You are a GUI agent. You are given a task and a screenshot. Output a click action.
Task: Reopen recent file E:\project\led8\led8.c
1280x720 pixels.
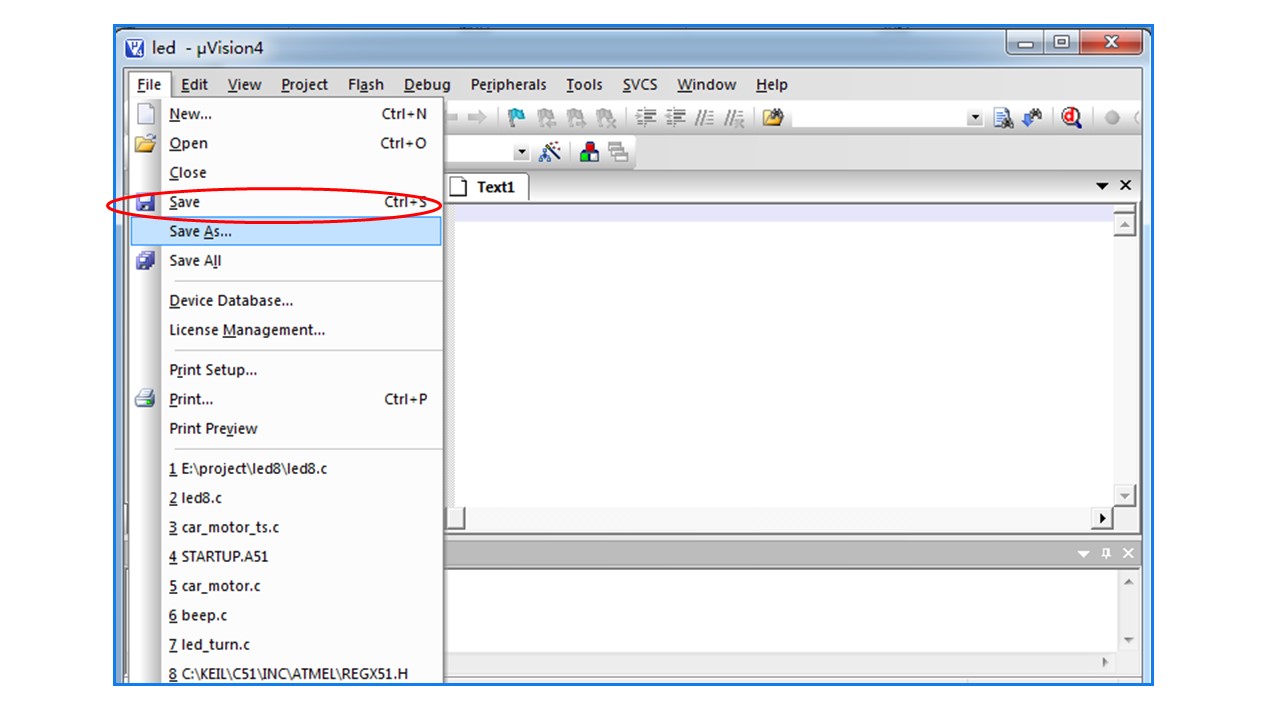tap(286, 468)
